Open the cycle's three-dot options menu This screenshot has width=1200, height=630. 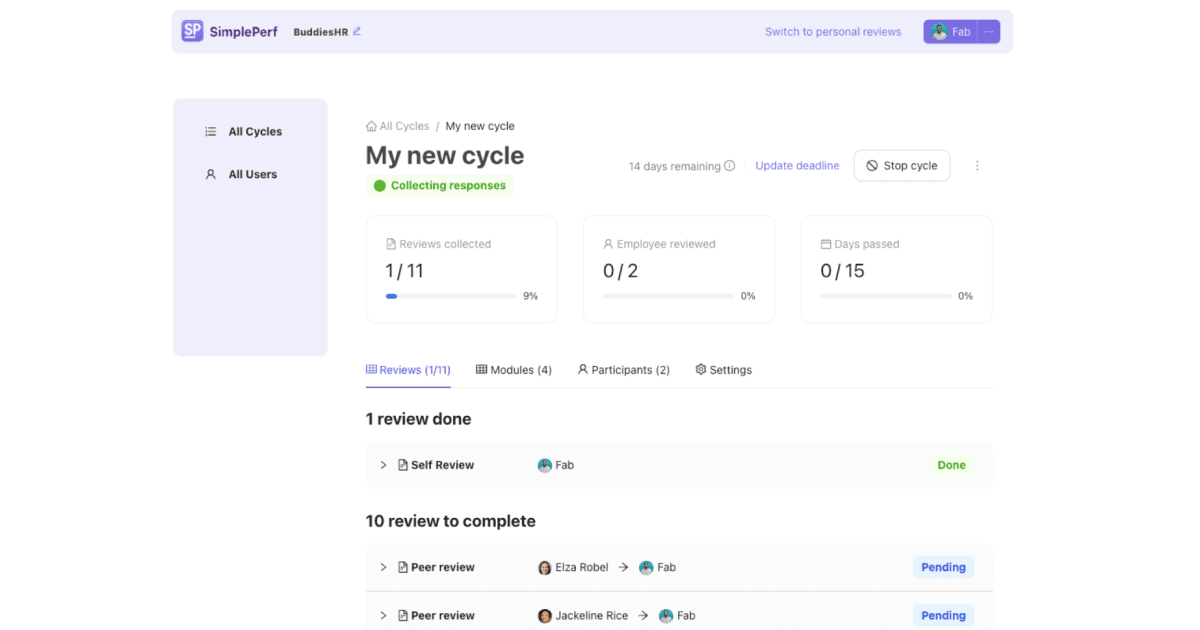pos(977,166)
